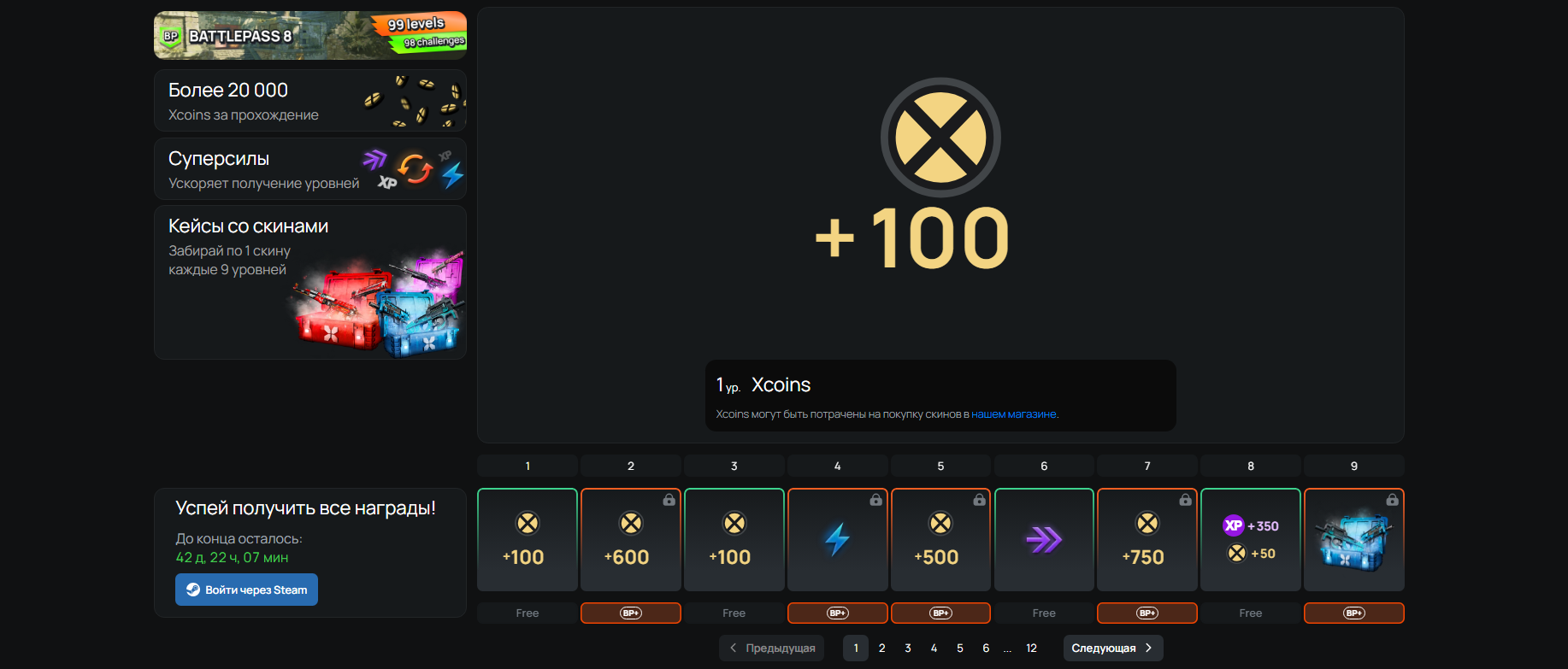The image size is (1568, 669).
Task: Click the Предыдущая pagination button
Action: [772, 648]
